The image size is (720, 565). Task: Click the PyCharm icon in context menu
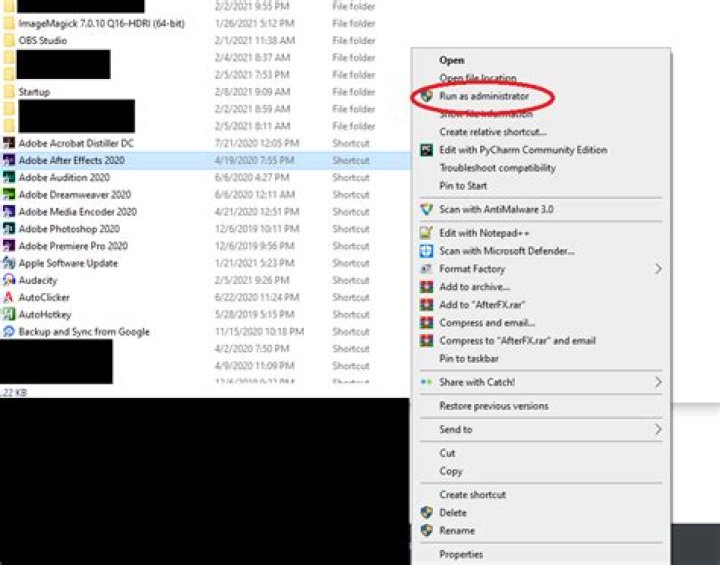coord(427,150)
